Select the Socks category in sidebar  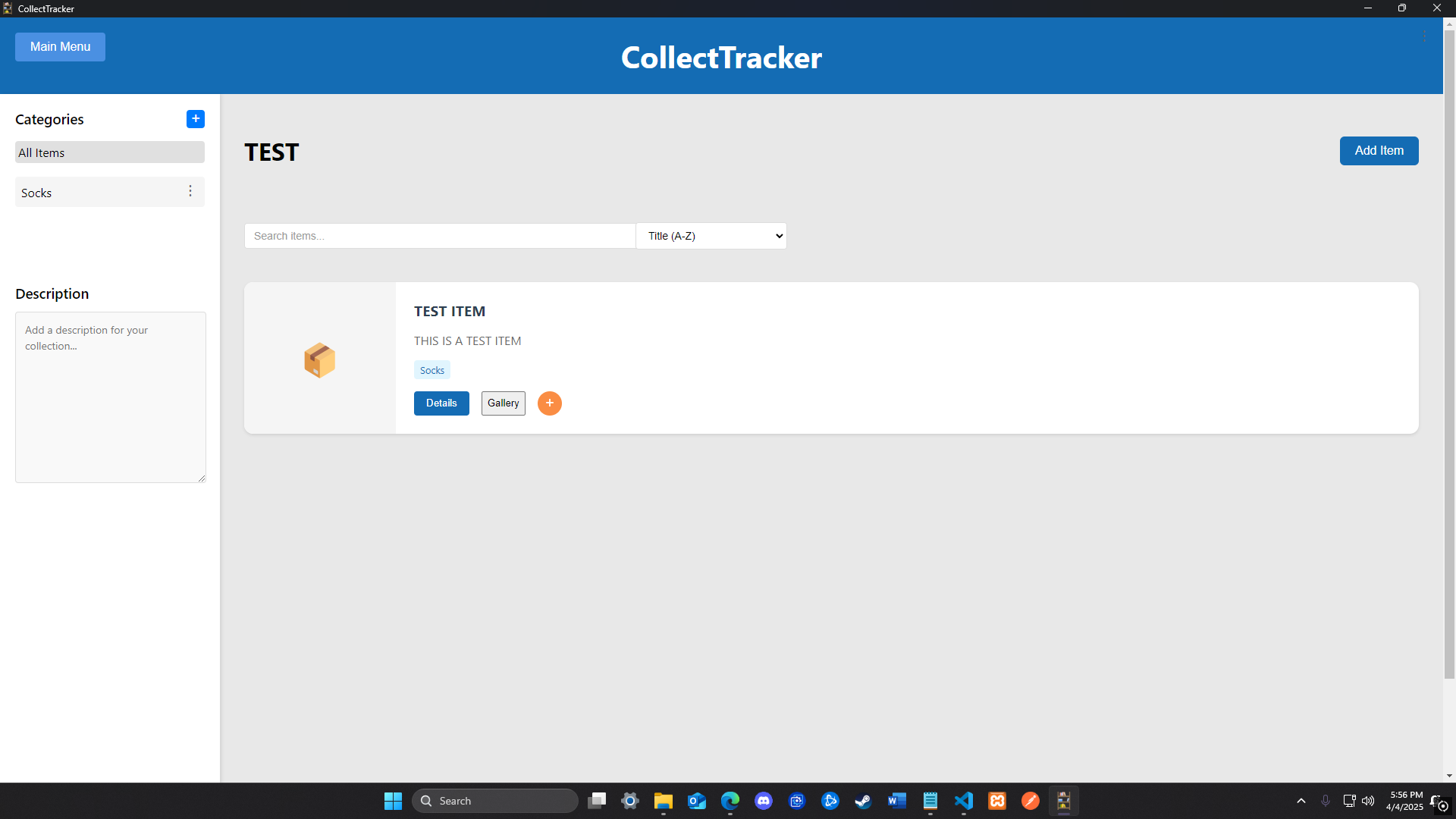click(x=110, y=193)
